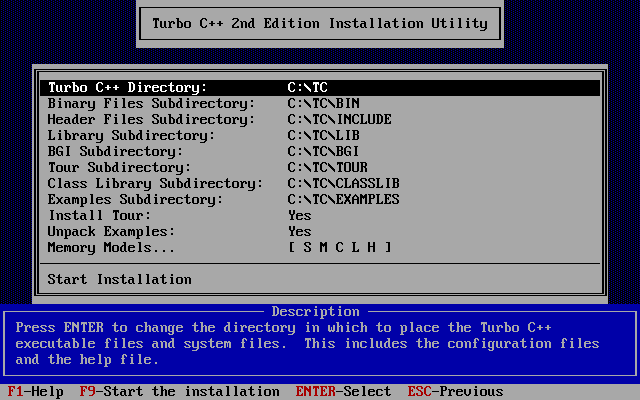Click the C:\TC\BIN path value
The width and height of the screenshot is (640, 400).
(324, 103)
